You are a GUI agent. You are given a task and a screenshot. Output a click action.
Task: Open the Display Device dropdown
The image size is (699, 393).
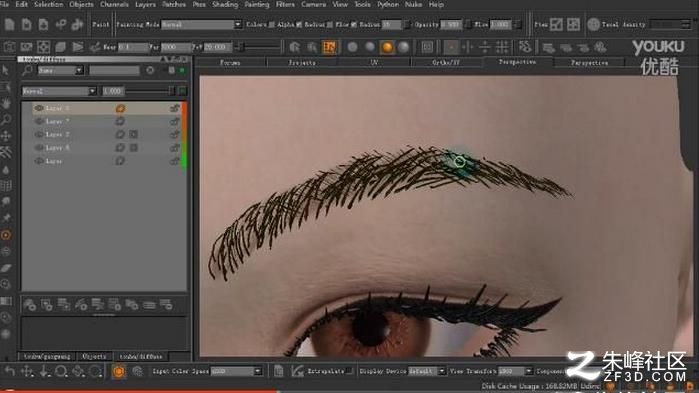tap(427, 371)
